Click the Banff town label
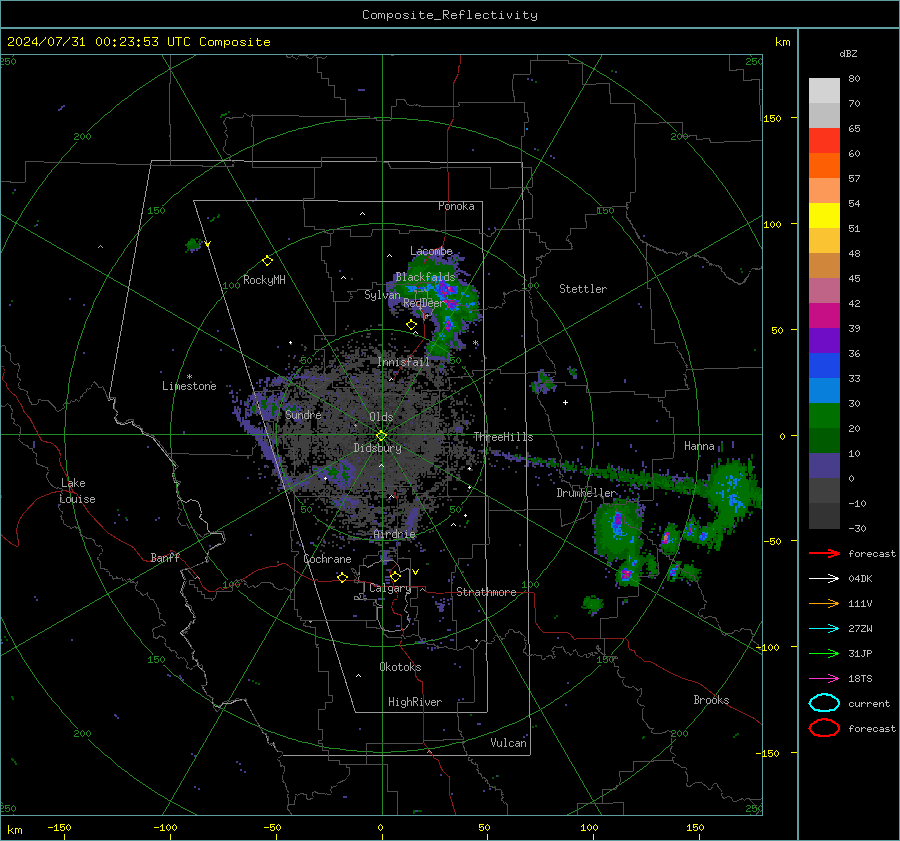Image resolution: width=900 pixels, height=841 pixels. 165,558
